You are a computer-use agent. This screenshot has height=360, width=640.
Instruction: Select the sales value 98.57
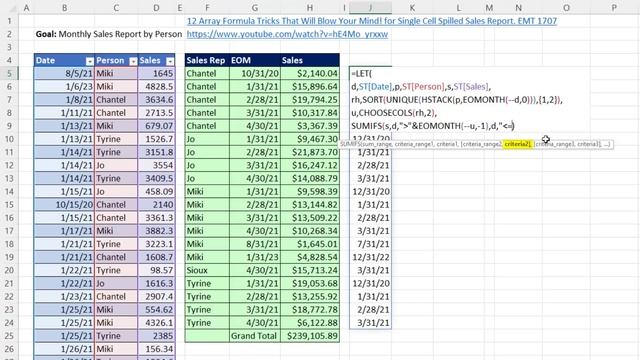click(x=156, y=270)
